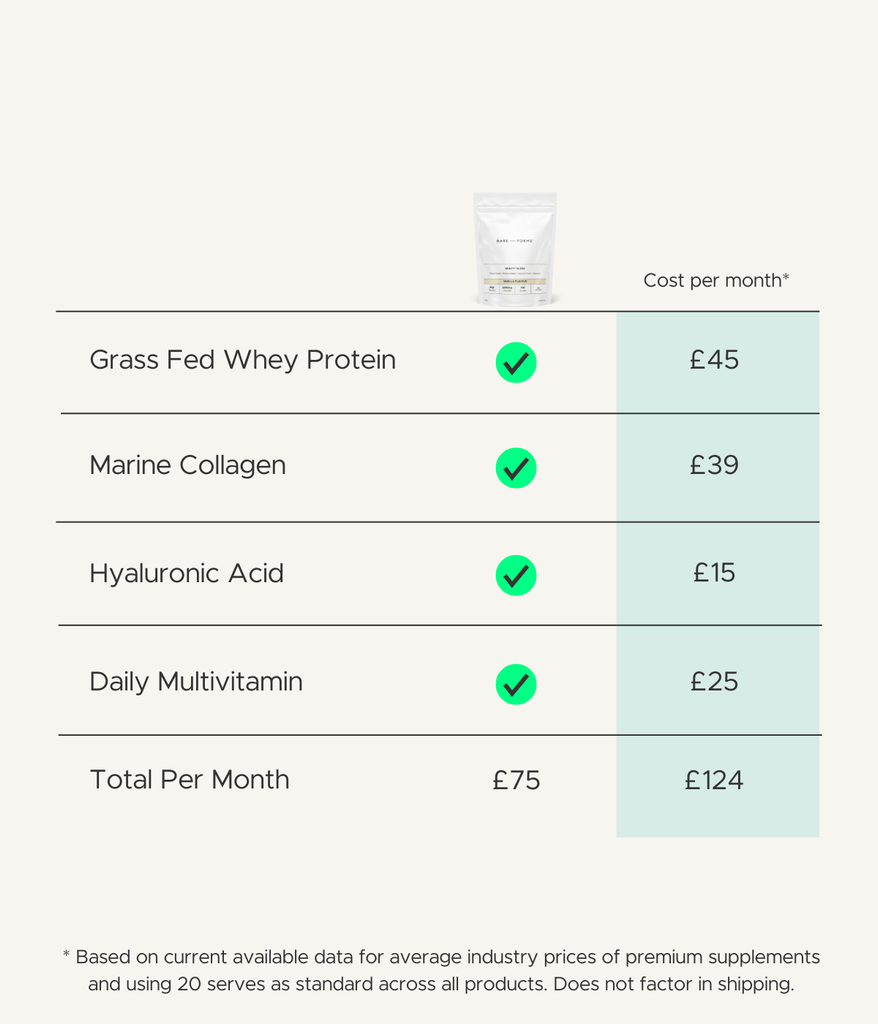The image size is (878, 1024).
Task: Click the Hyaluronic Acid green checkmark
Action: coord(516,575)
